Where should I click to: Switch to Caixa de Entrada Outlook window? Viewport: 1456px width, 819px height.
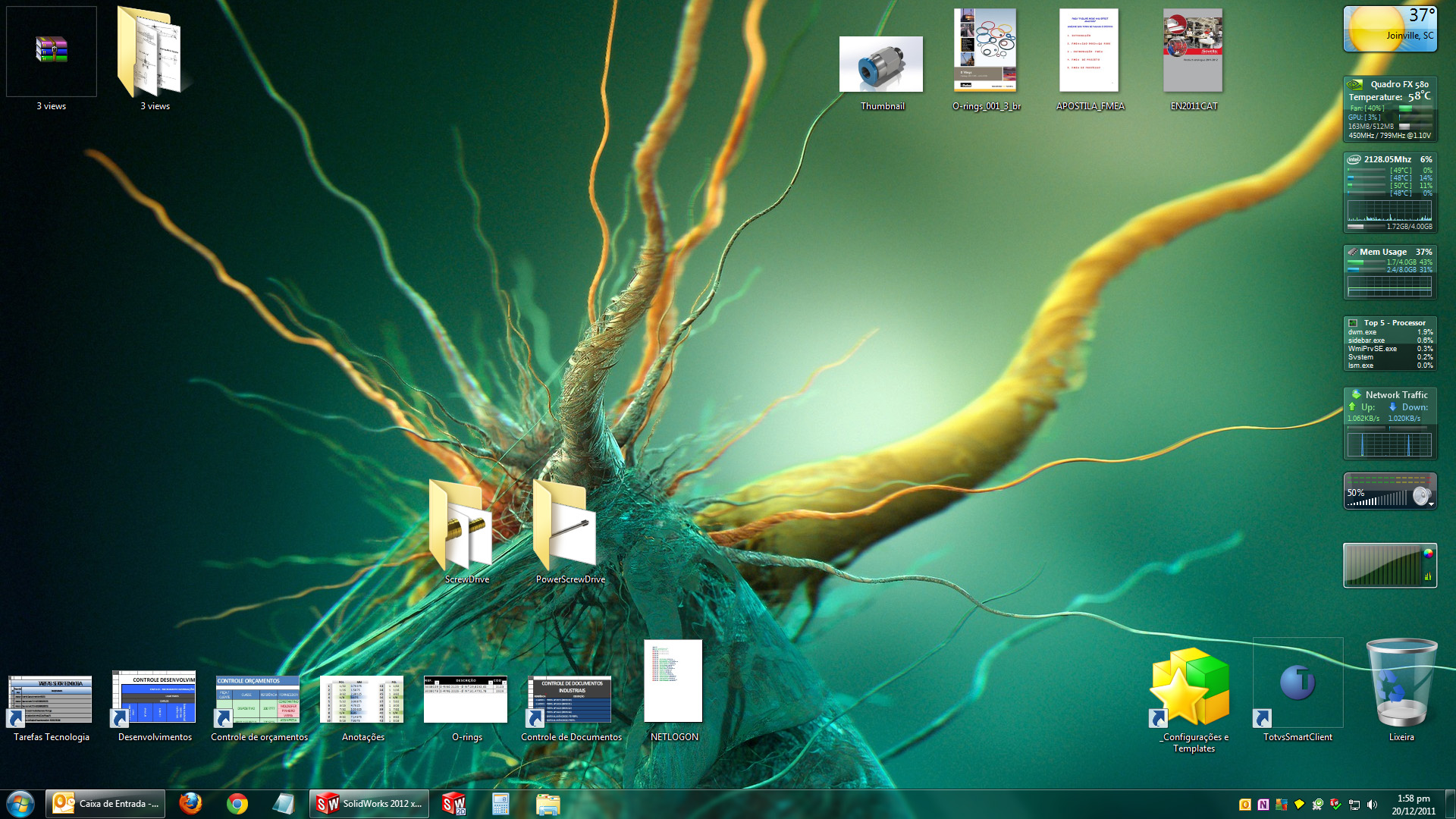point(105,804)
